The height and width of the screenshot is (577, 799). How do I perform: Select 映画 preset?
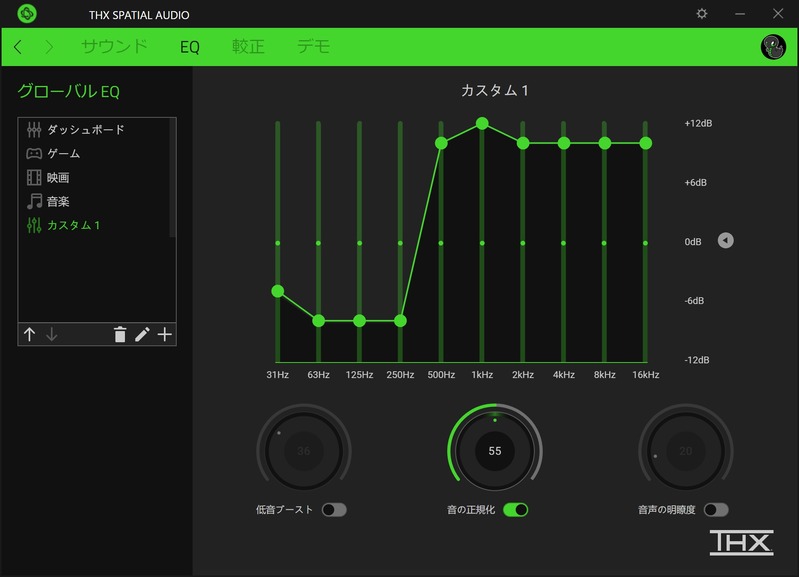(94, 177)
